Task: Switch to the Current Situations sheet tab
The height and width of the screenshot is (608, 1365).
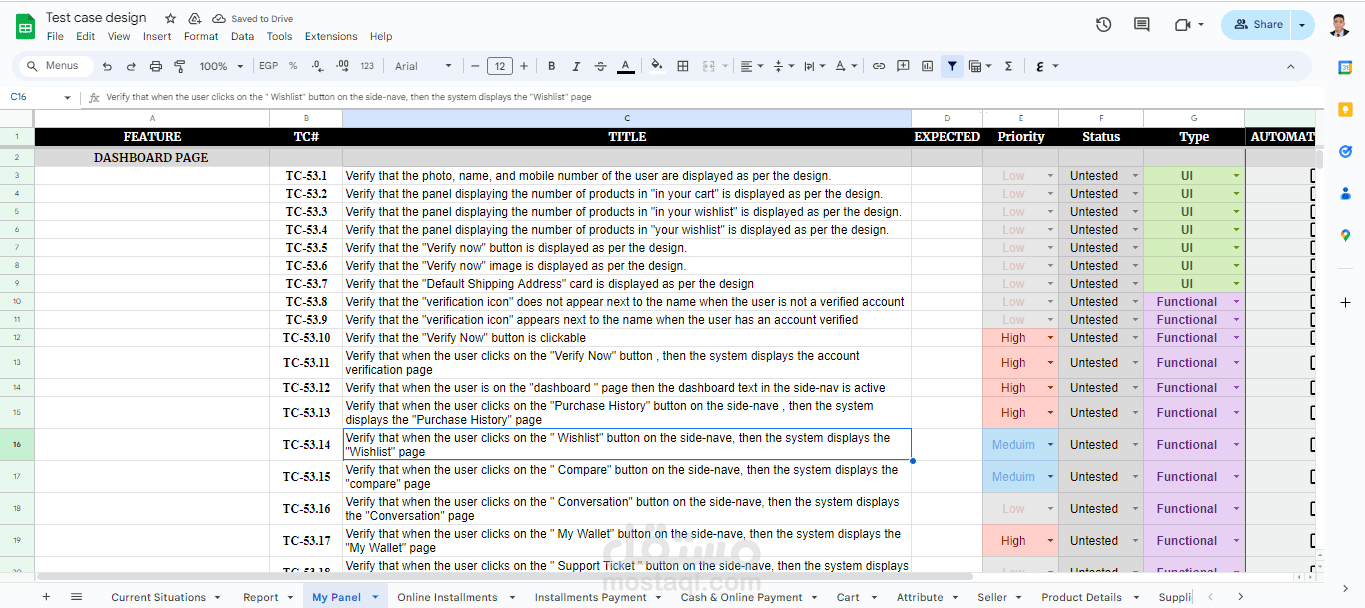Action: [x=165, y=597]
